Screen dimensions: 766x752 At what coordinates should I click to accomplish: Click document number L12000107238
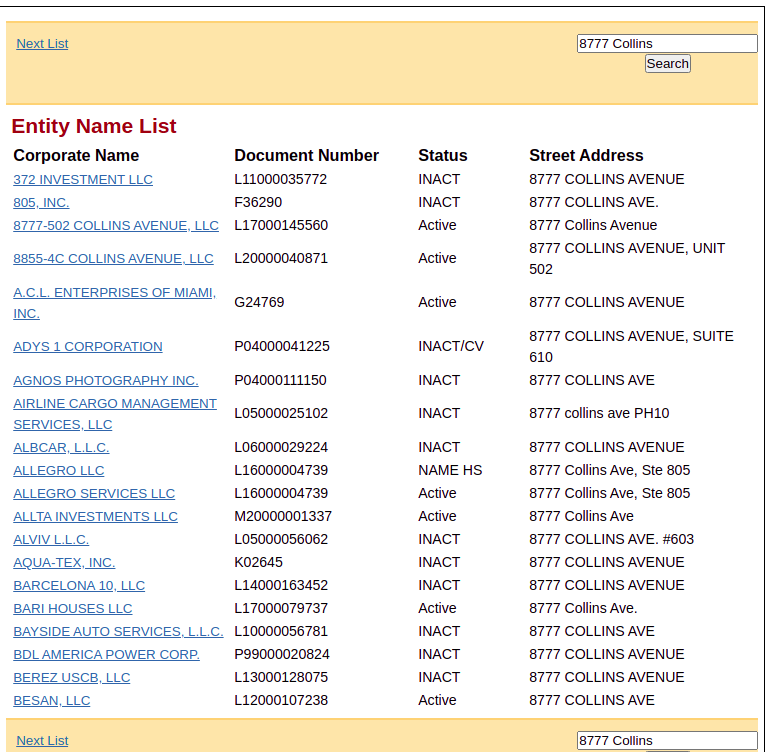coord(281,700)
